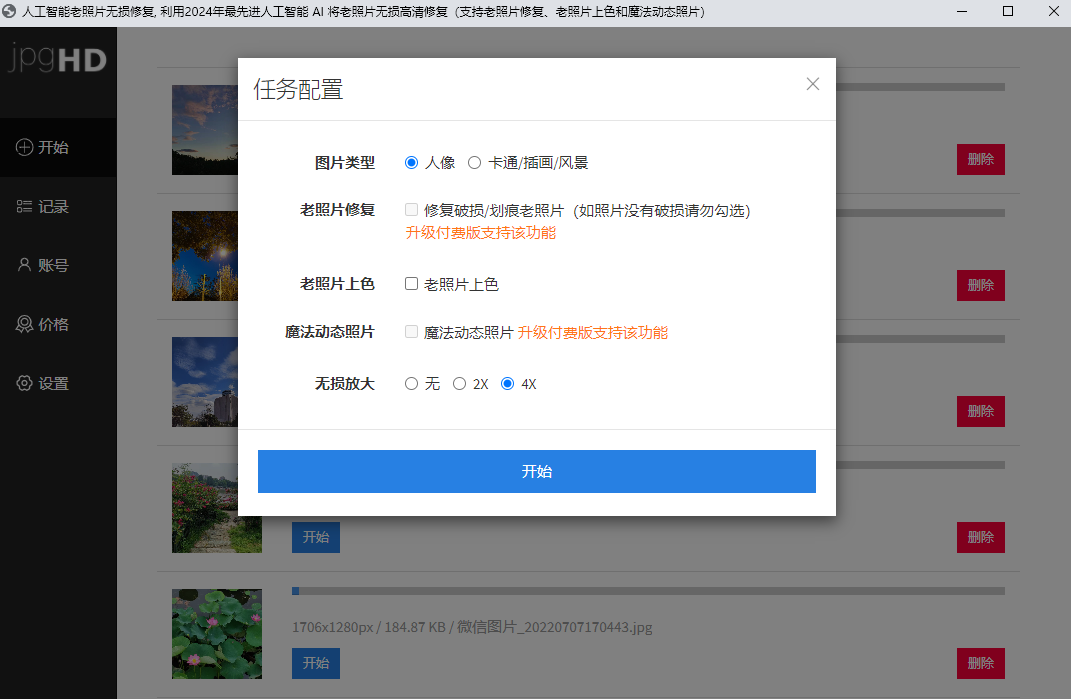Click the app icon in title bar
The width and height of the screenshot is (1071, 699).
click(x=9, y=12)
